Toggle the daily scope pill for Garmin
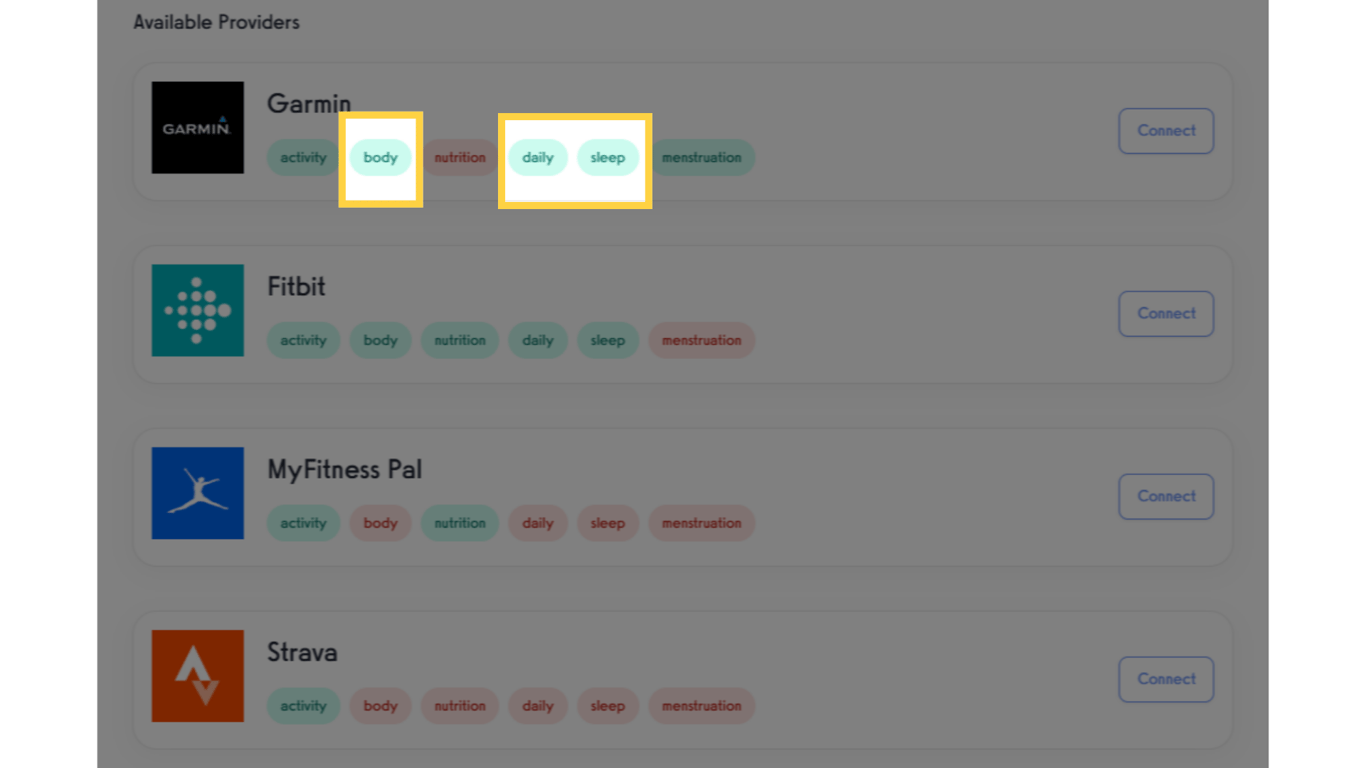Screen dimensions: 1366x768 (538, 157)
